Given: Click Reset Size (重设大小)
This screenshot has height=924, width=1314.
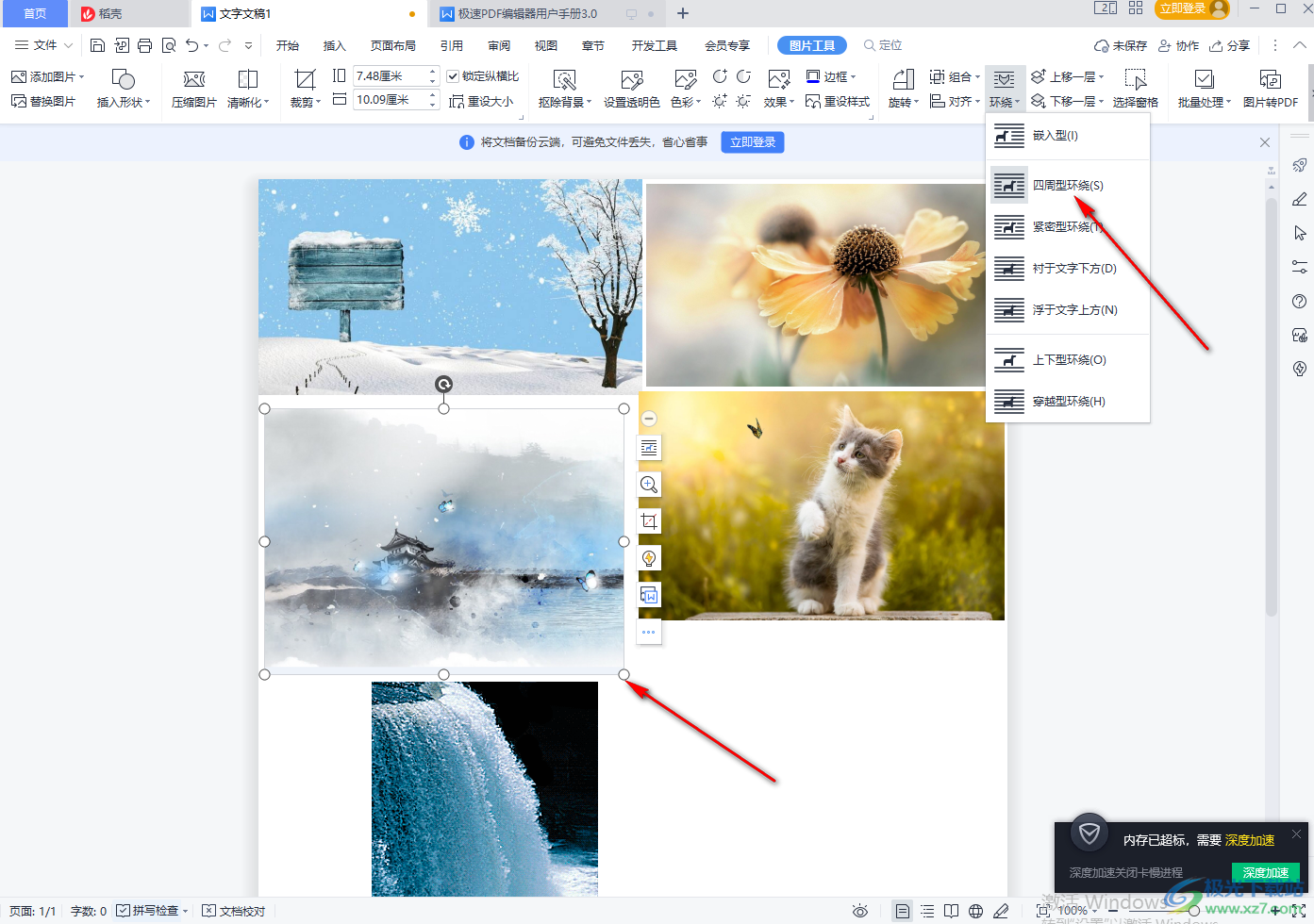Looking at the screenshot, I should click(x=481, y=101).
